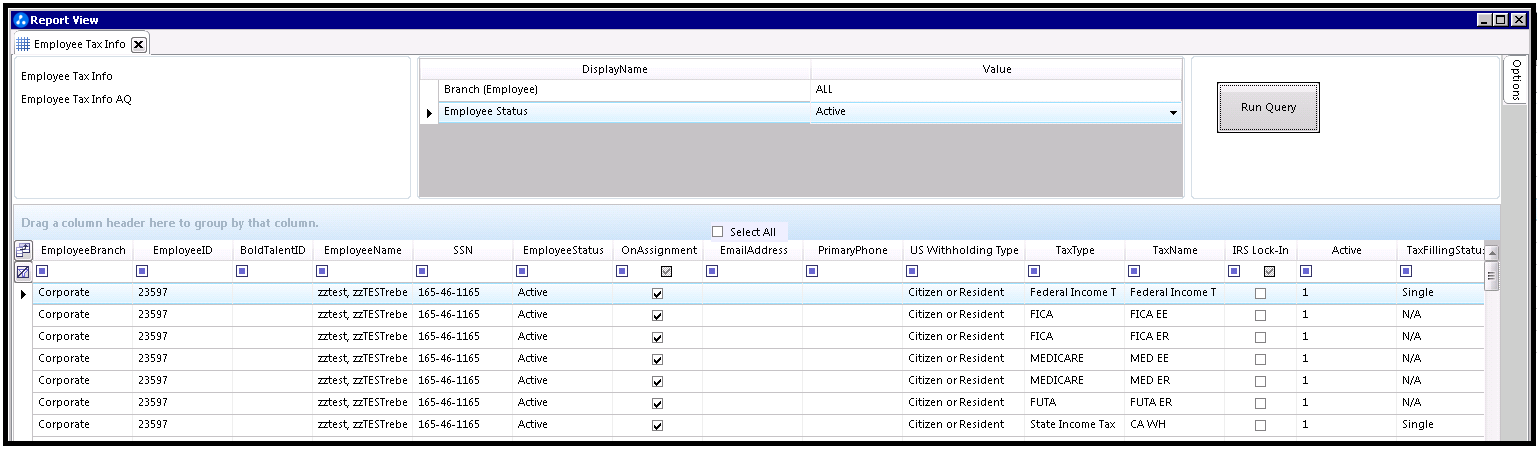The image size is (1539, 450).
Task: Toggle IRS Lock-In checkbox for FICA ER row
Action: click(x=1260, y=338)
